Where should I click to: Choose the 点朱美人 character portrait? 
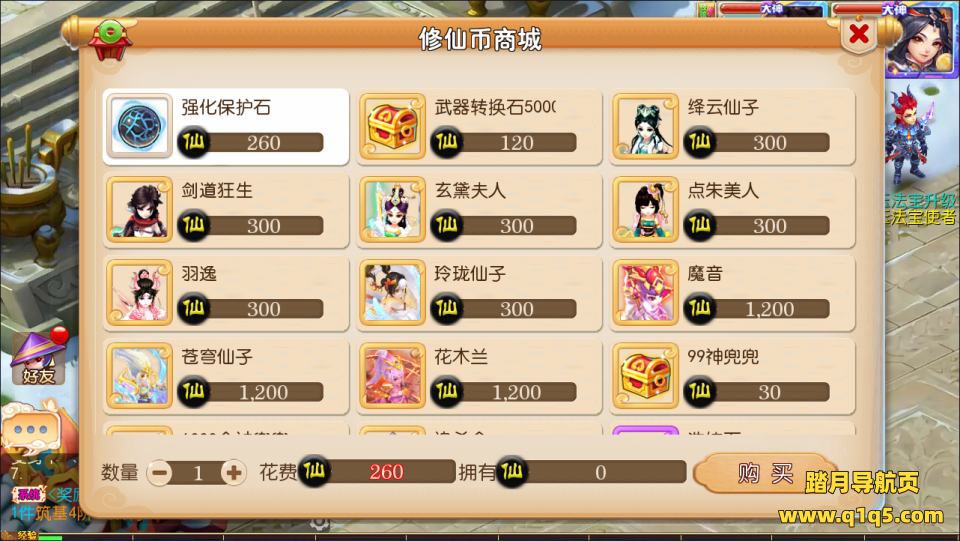point(645,209)
